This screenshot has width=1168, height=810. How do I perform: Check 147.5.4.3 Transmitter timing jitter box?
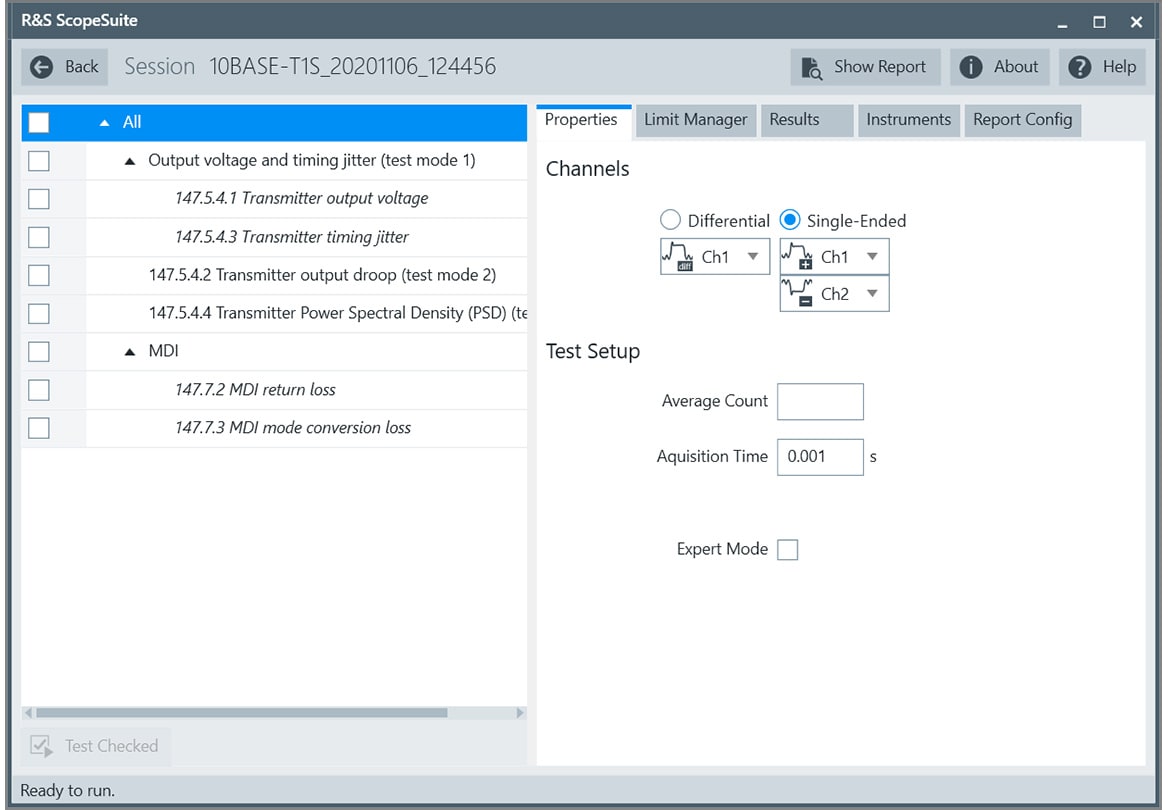pos(39,237)
